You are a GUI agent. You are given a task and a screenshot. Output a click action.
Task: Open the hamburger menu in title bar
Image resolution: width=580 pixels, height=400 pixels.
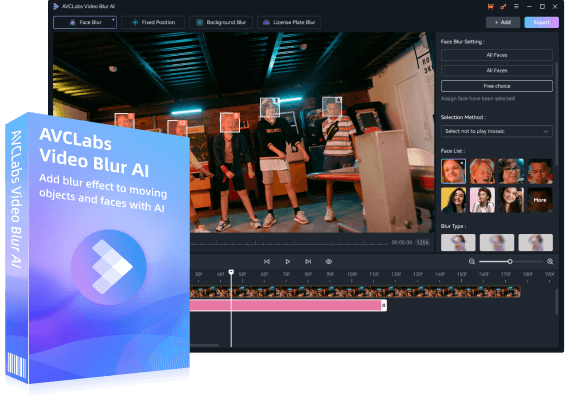coord(516,6)
